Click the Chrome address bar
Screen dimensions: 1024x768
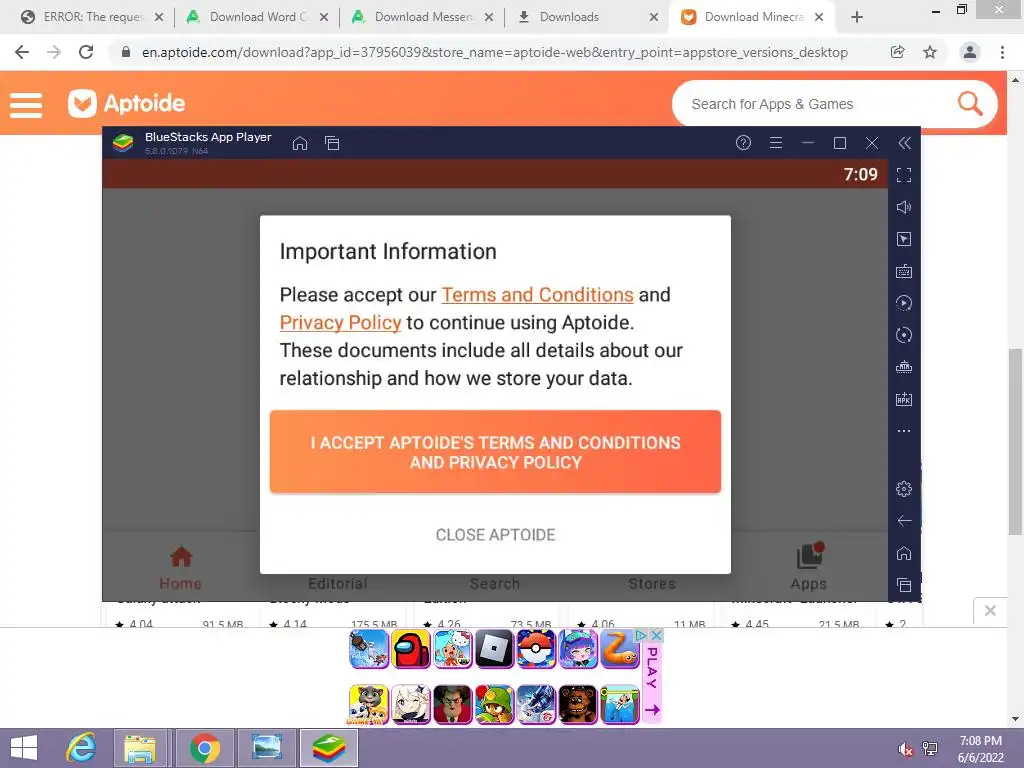point(494,52)
